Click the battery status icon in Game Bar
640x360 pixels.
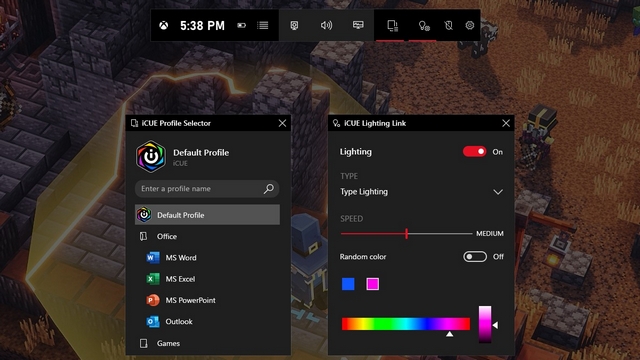point(241,26)
